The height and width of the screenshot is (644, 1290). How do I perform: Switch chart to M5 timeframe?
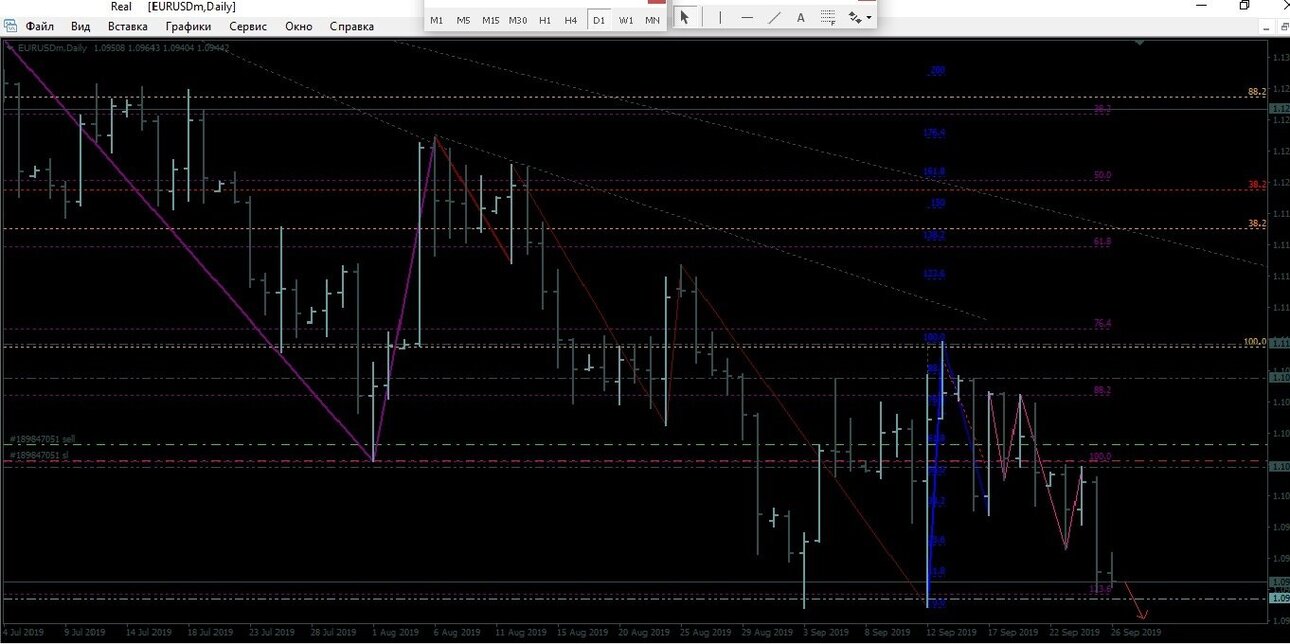tap(463, 19)
